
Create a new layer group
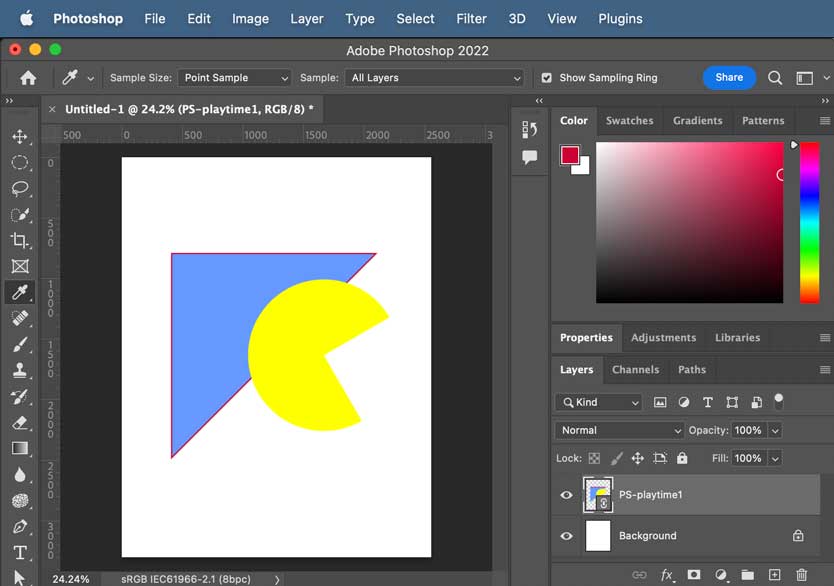pyautogui.click(x=748, y=574)
